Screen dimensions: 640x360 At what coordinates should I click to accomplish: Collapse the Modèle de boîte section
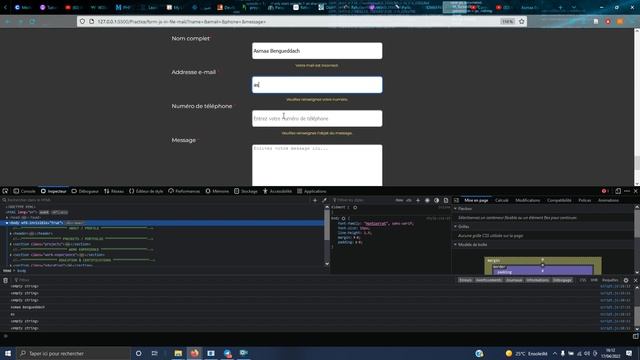pos(456,244)
